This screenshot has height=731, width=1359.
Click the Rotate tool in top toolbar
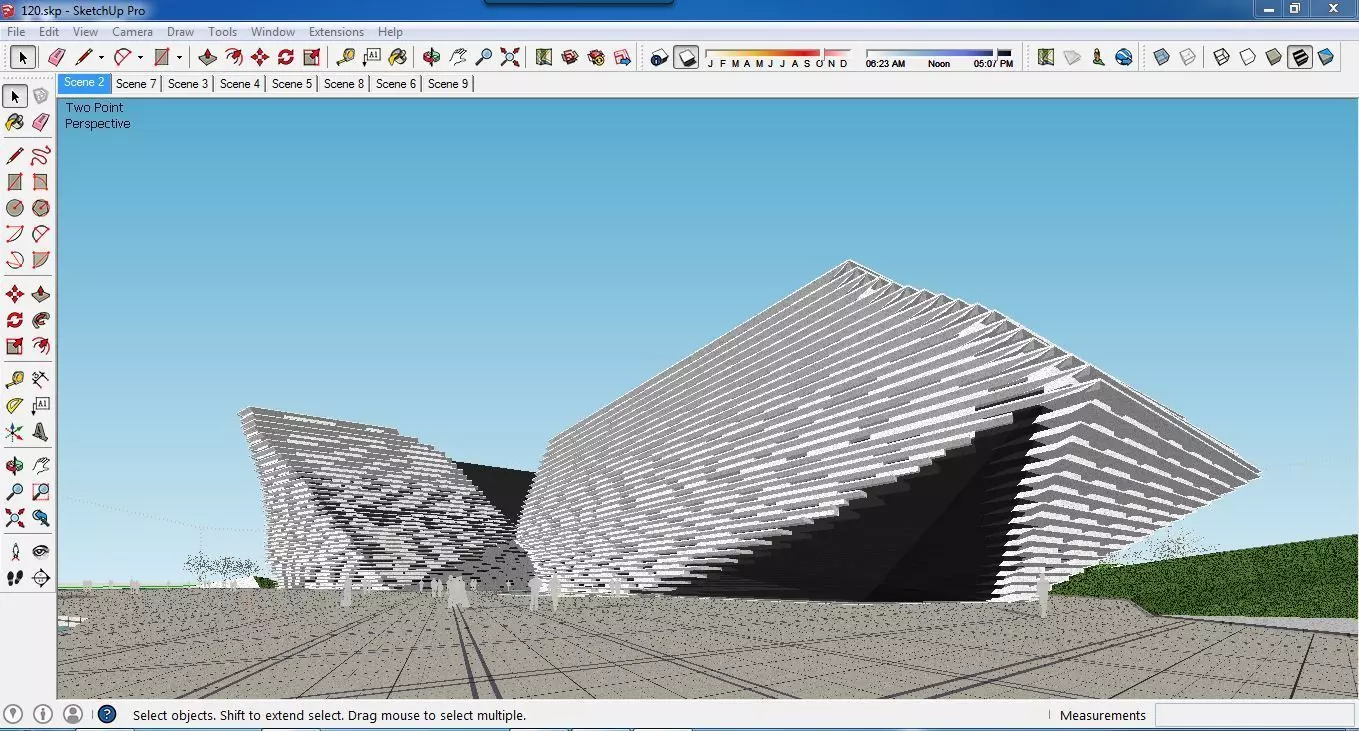coord(286,57)
